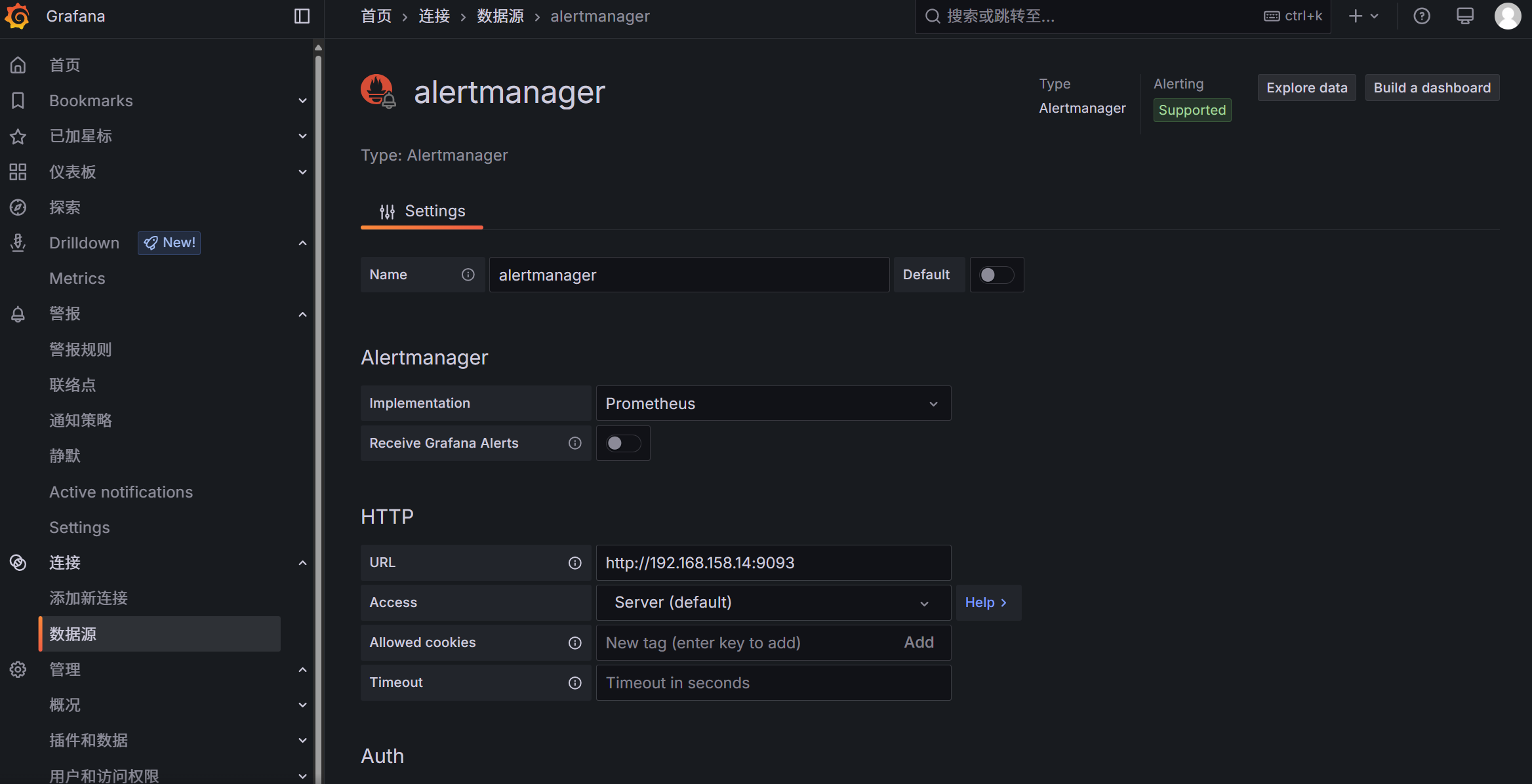Click the Home icon in sidebar
1532x784 pixels.
coord(18,65)
